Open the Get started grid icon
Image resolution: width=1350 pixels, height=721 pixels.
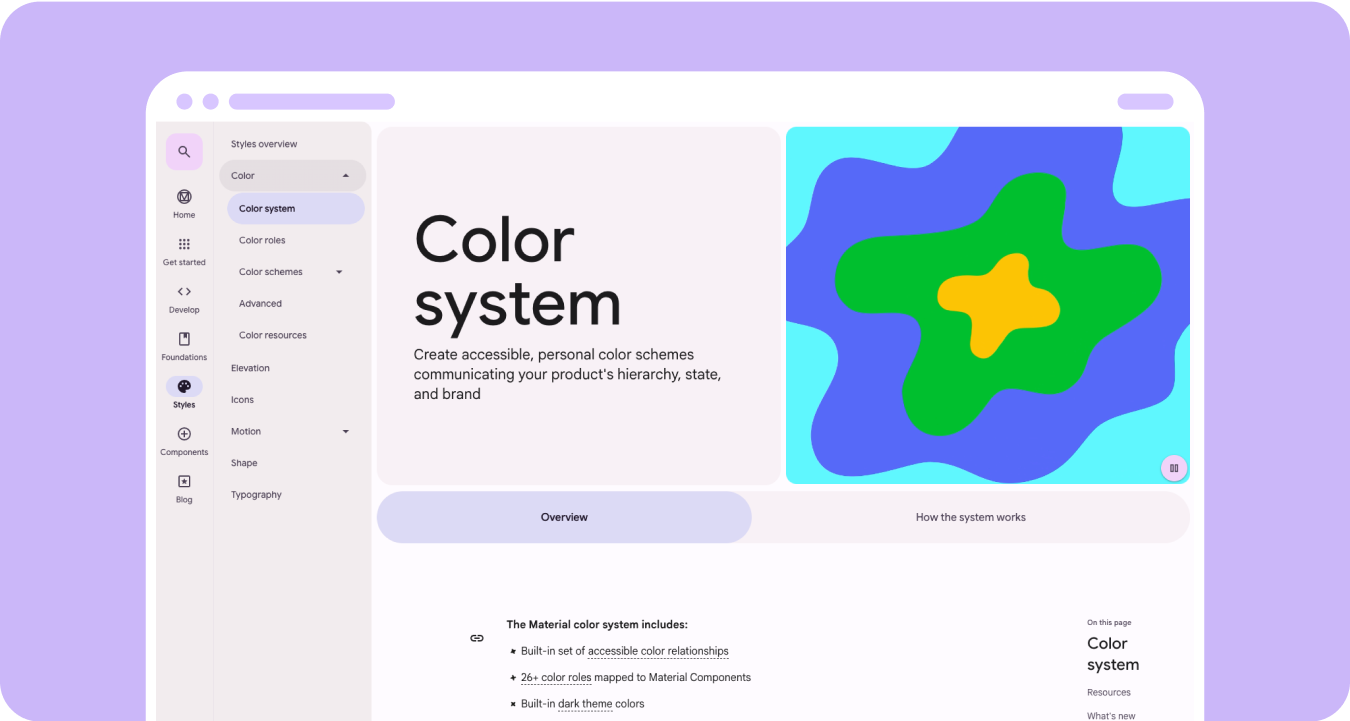184,245
